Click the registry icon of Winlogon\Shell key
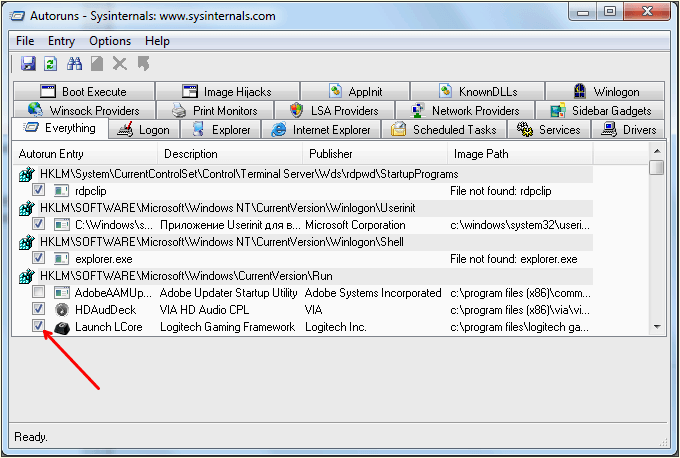Image resolution: width=680 pixels, height=458 pixels. [26, 242]
